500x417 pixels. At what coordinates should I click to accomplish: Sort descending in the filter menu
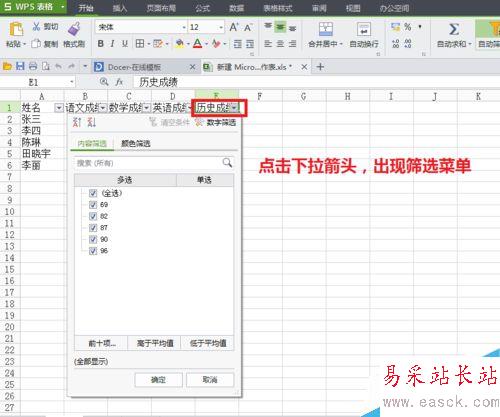click(92, 122)
